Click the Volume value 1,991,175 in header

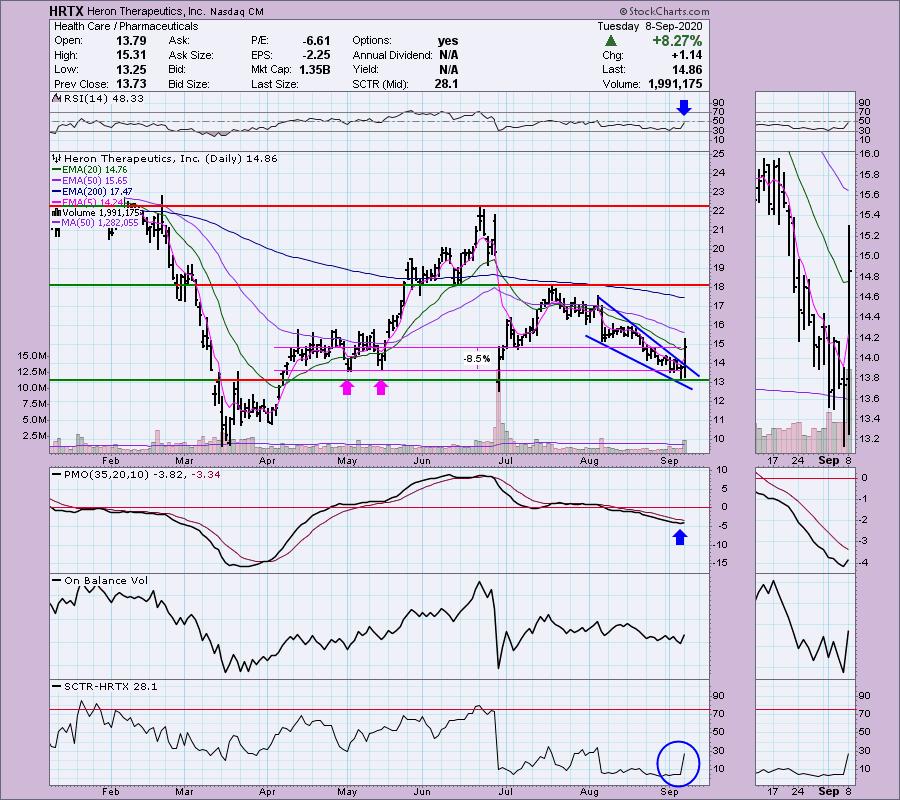675,84
